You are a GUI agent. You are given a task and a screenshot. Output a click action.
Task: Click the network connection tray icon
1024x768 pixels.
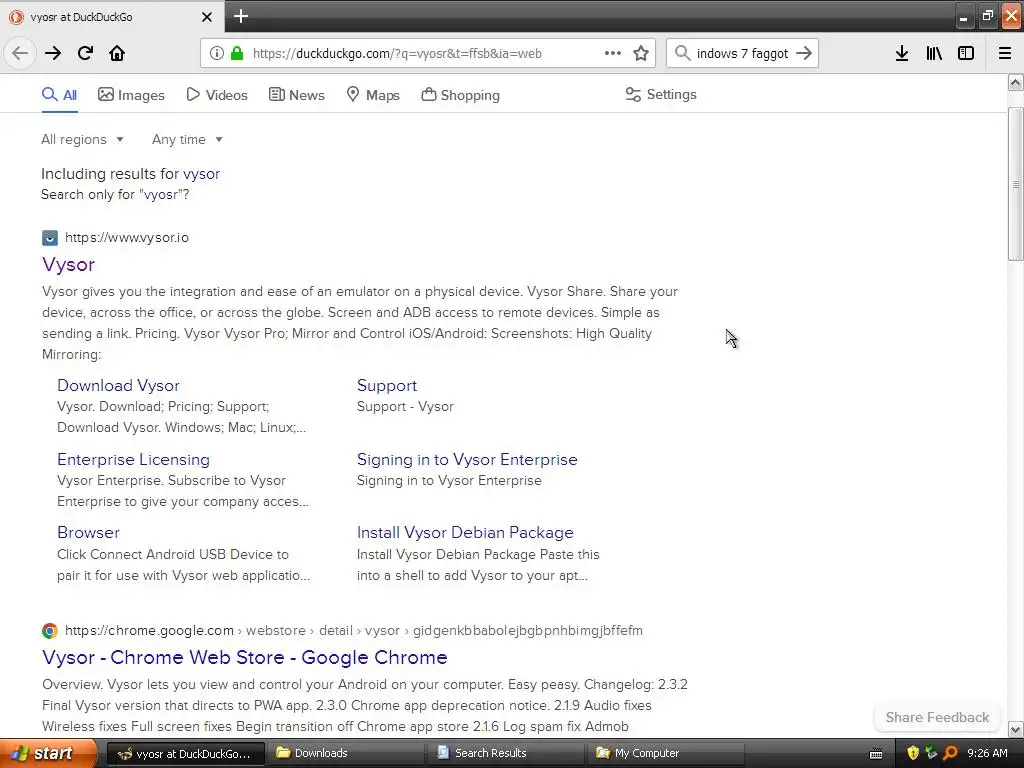931,753
